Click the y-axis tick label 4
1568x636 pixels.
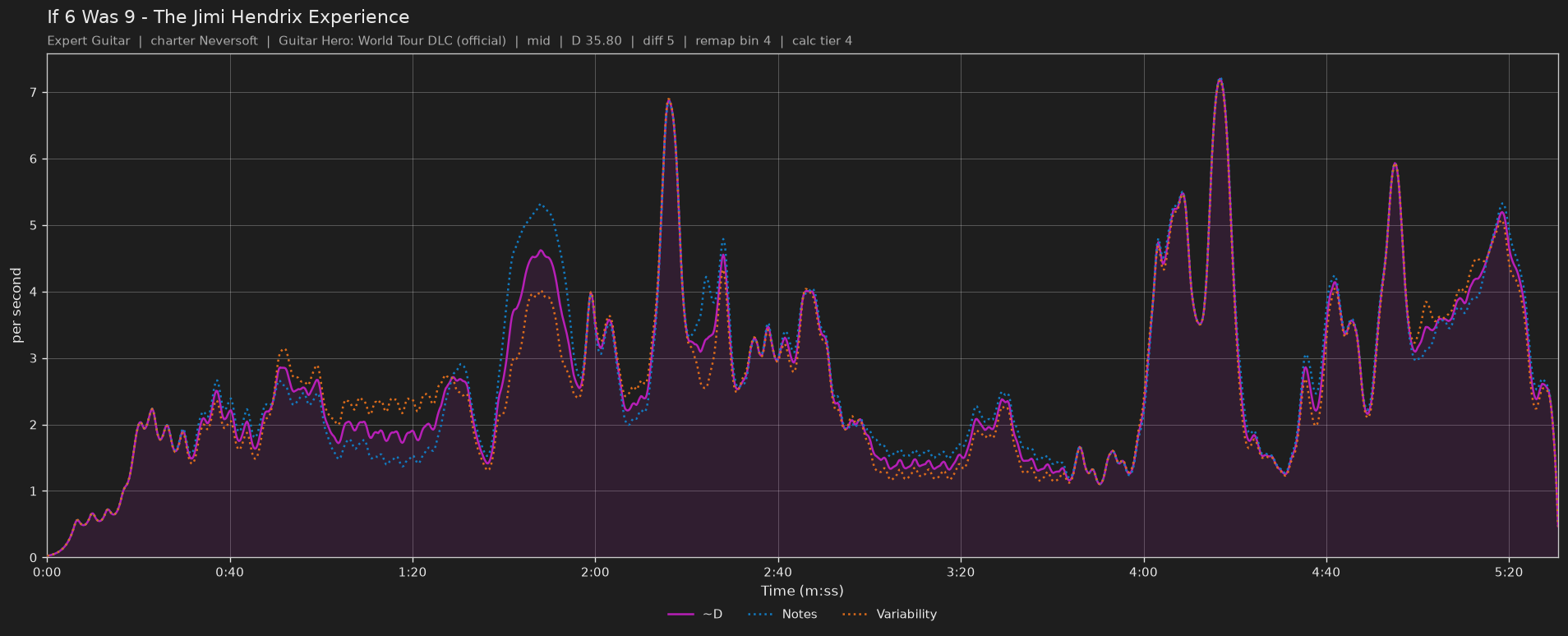pyautogui.click(x=34, y=293)
